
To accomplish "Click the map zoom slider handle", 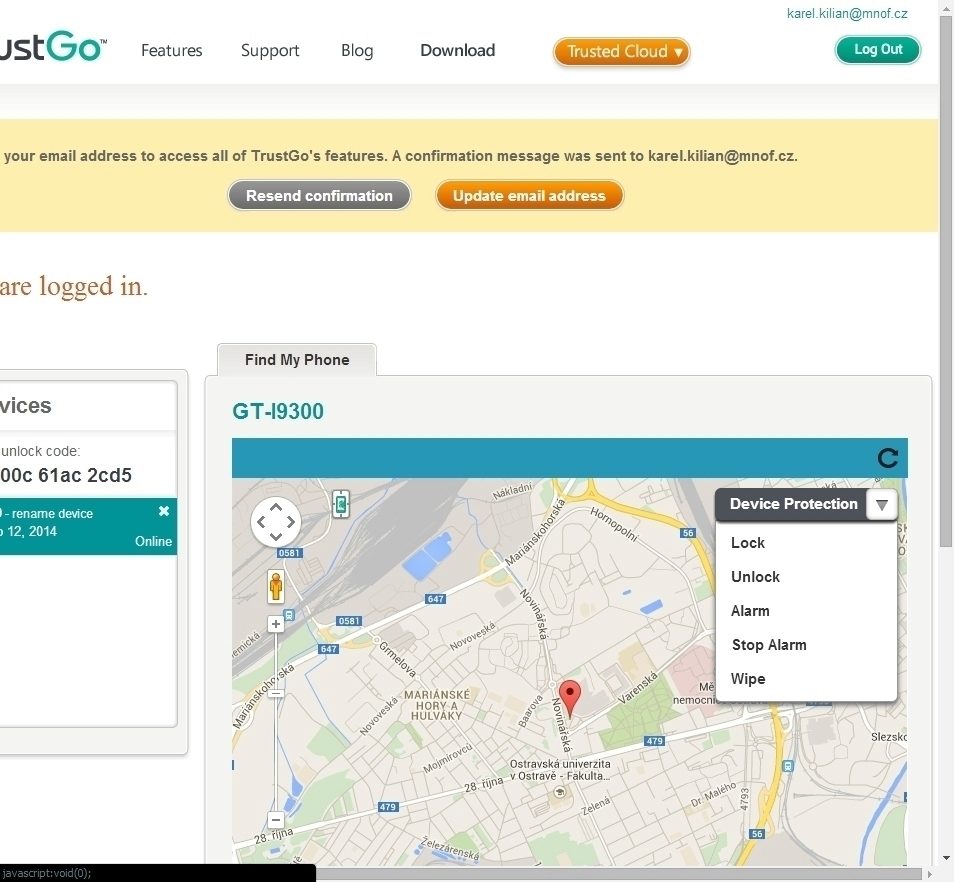I will 276,693.
